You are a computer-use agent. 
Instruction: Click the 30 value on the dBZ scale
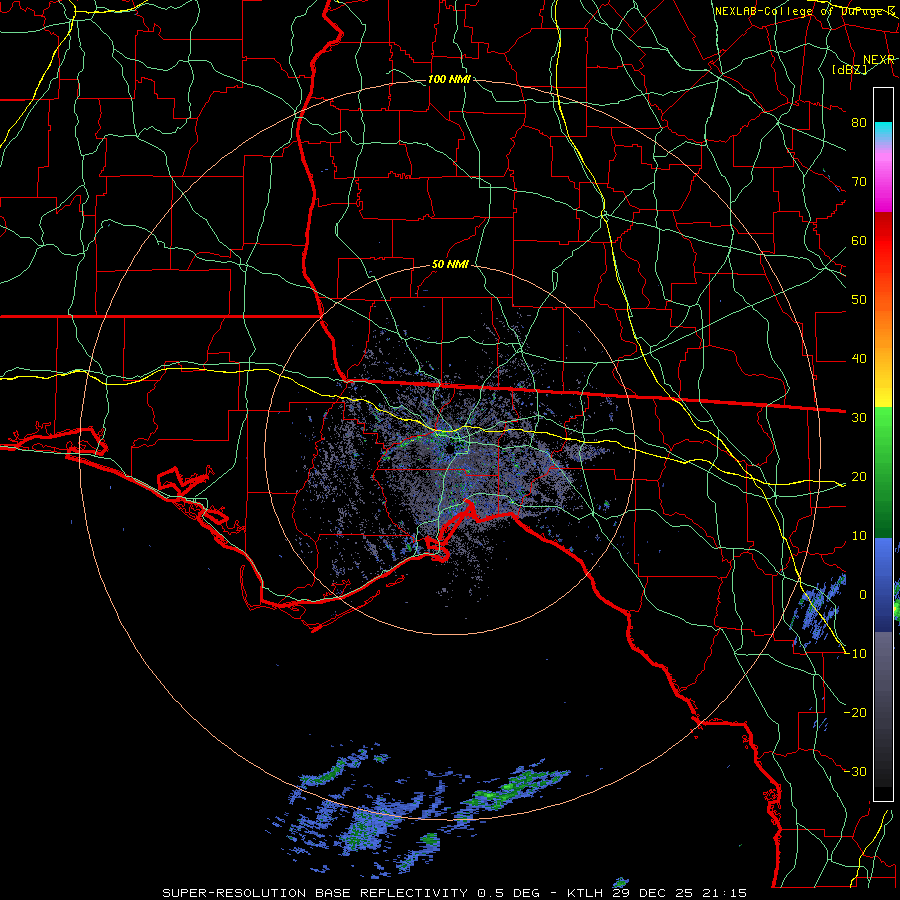[859, 417]
